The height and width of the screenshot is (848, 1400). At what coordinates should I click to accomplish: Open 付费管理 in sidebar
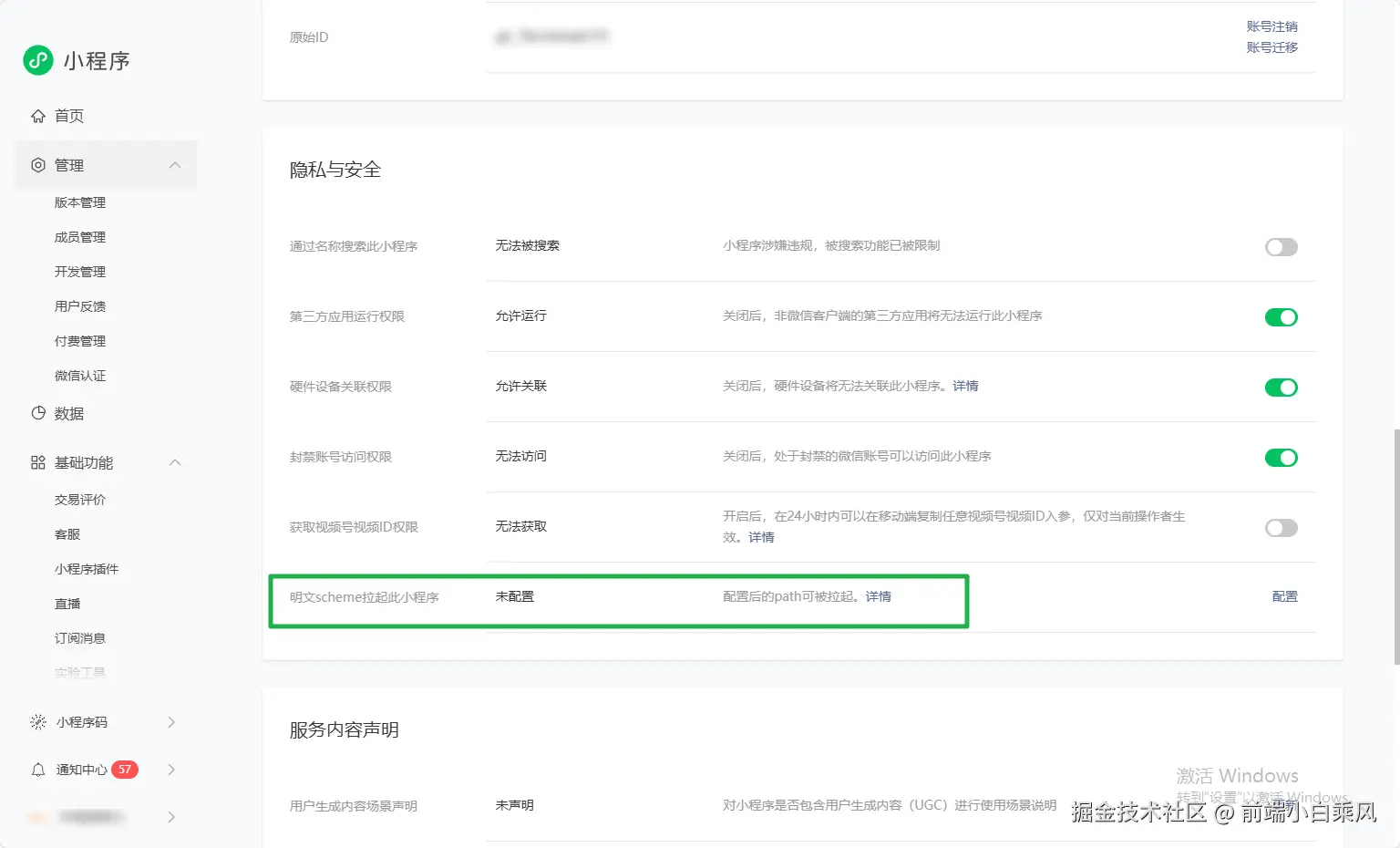[80, 341]
